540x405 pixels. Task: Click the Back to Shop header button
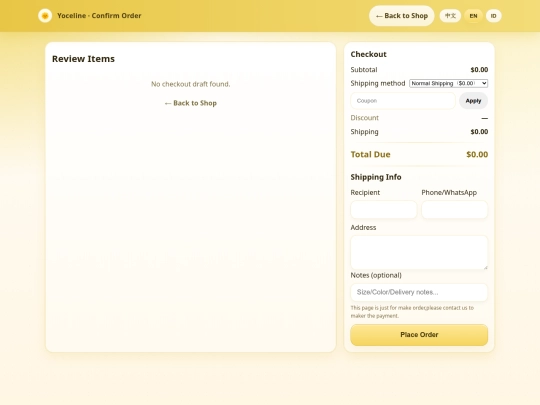[402, 16]
